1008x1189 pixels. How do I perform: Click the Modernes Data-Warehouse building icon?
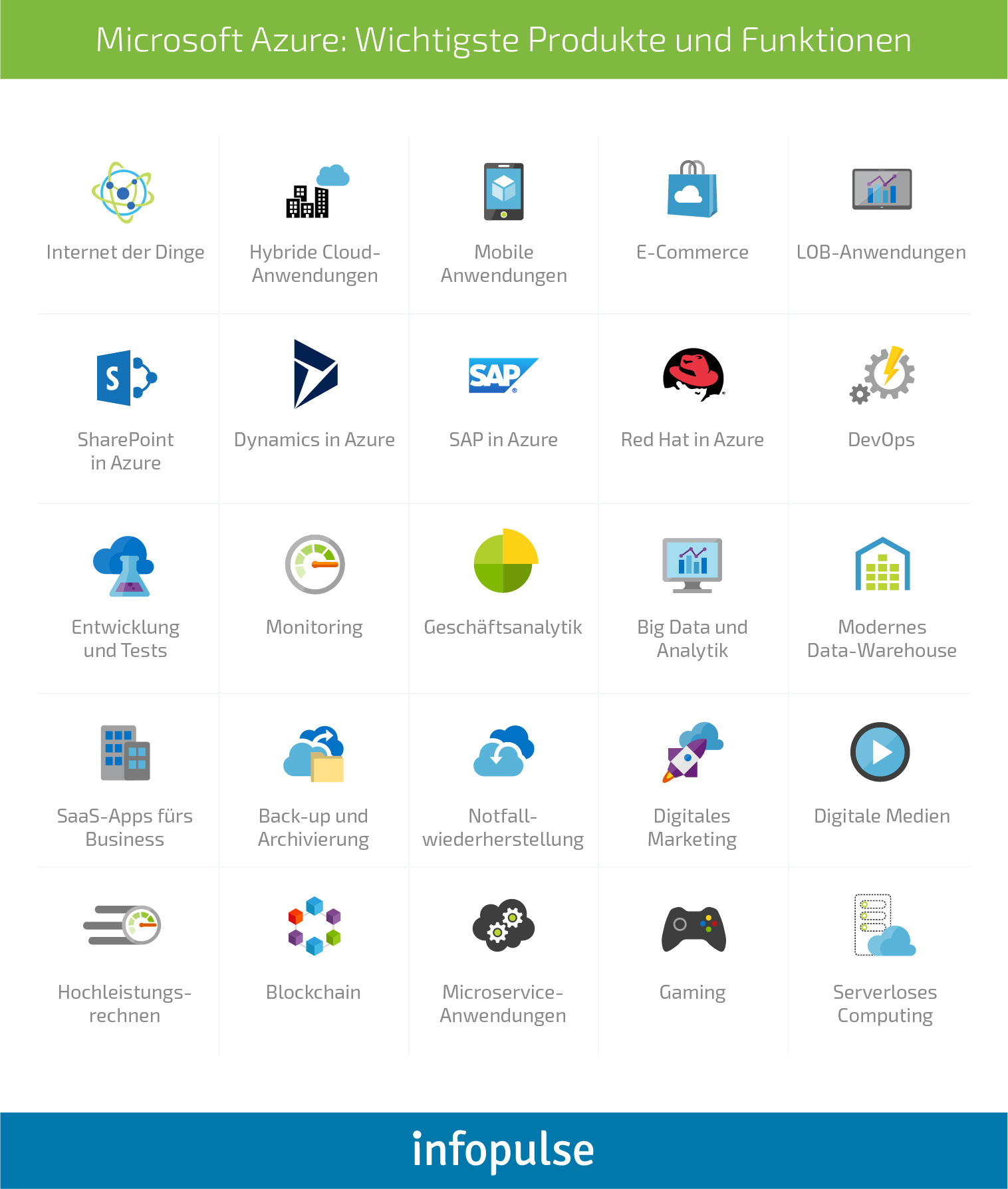[x=882, y=564]
